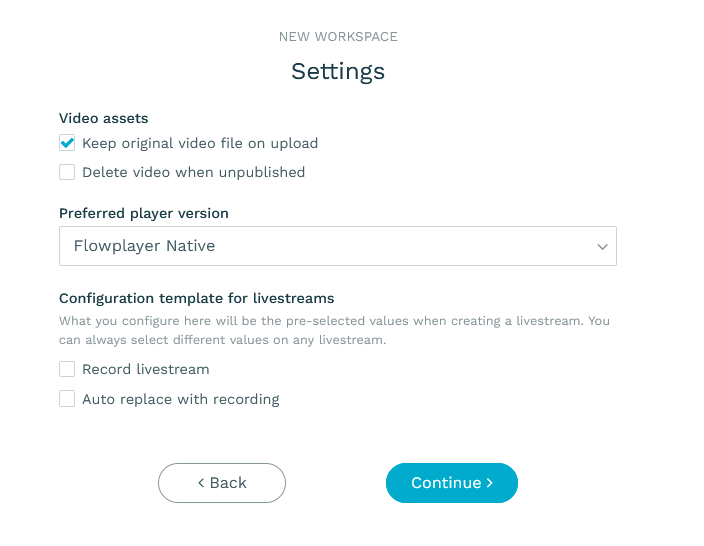Uncheck the Keep original video file checkbox
This screenshot has width=704, height=546.
[x=67, y=143]
